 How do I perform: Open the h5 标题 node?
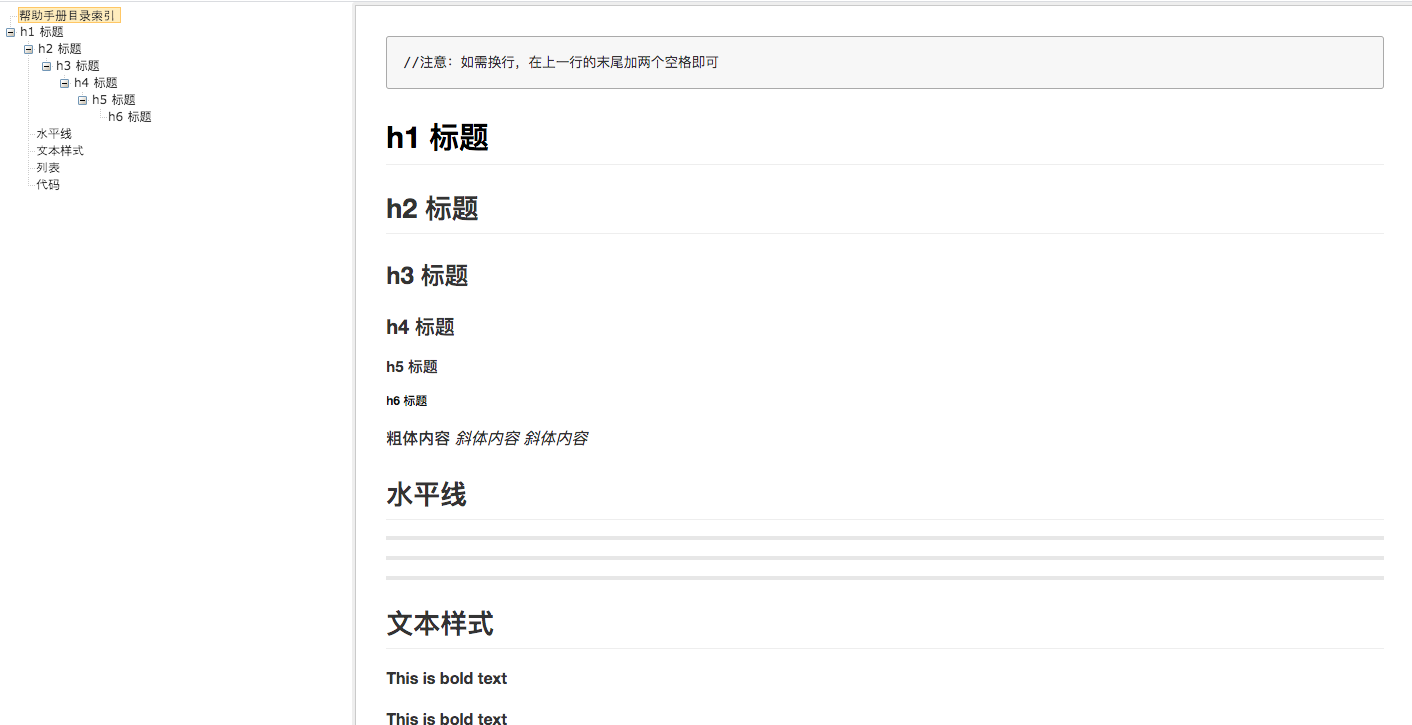click(x=113, y=99)
